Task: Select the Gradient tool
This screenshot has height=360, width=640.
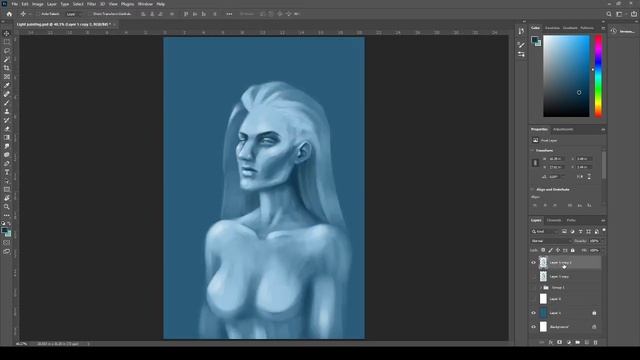Action: (x=7, y=138)
